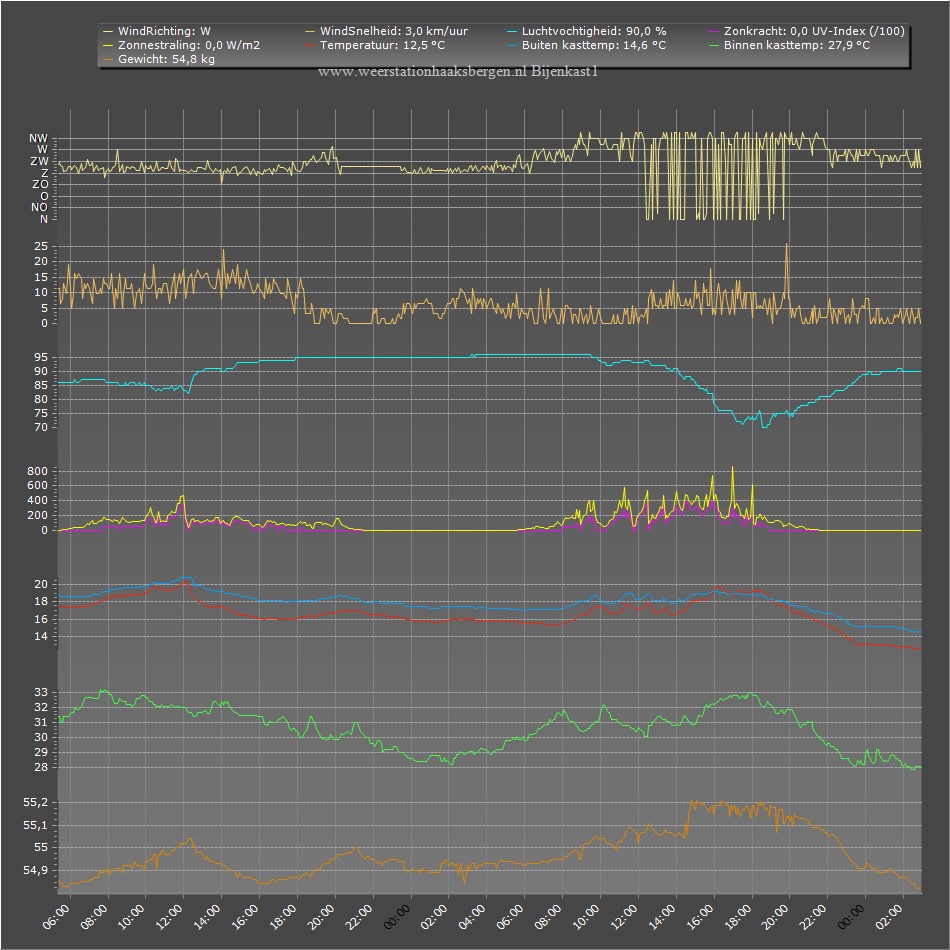The height and width of the screenshot is (950, 950).
Task: Select the 400 label on the solar radiation axis
Action: 38,500
